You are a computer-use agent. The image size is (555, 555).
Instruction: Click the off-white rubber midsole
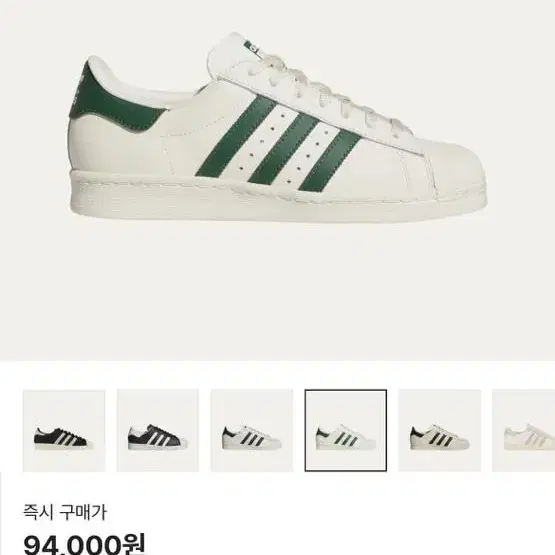[x=278, y=198]
